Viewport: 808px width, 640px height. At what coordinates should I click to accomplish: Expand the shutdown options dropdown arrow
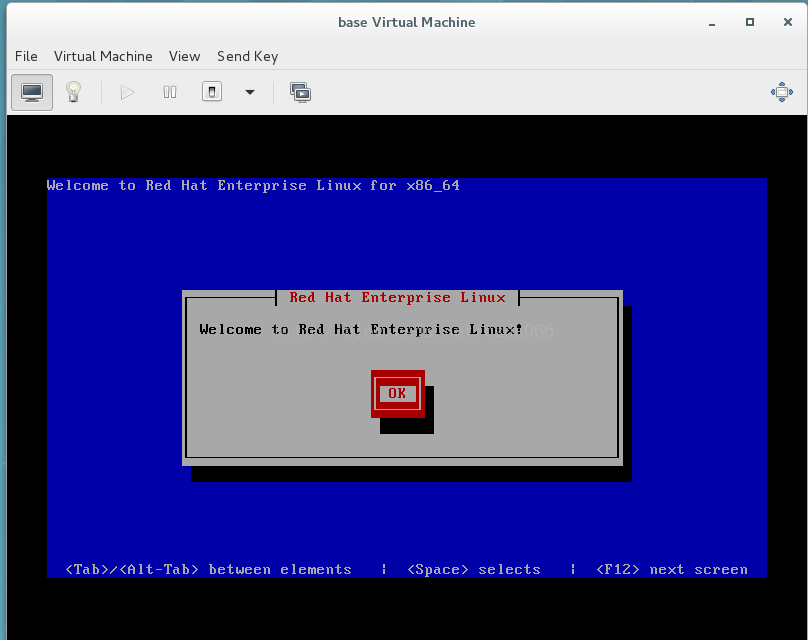point(250,93)
